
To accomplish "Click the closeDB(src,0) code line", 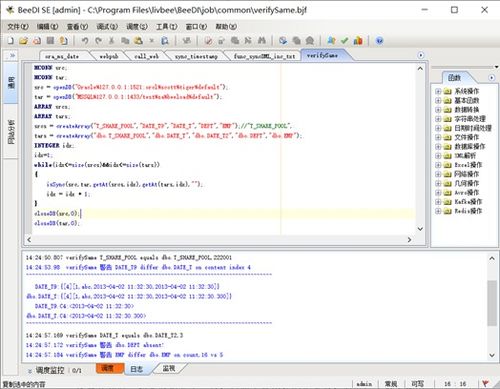I will pyautogui.click(x=57, y=213).
